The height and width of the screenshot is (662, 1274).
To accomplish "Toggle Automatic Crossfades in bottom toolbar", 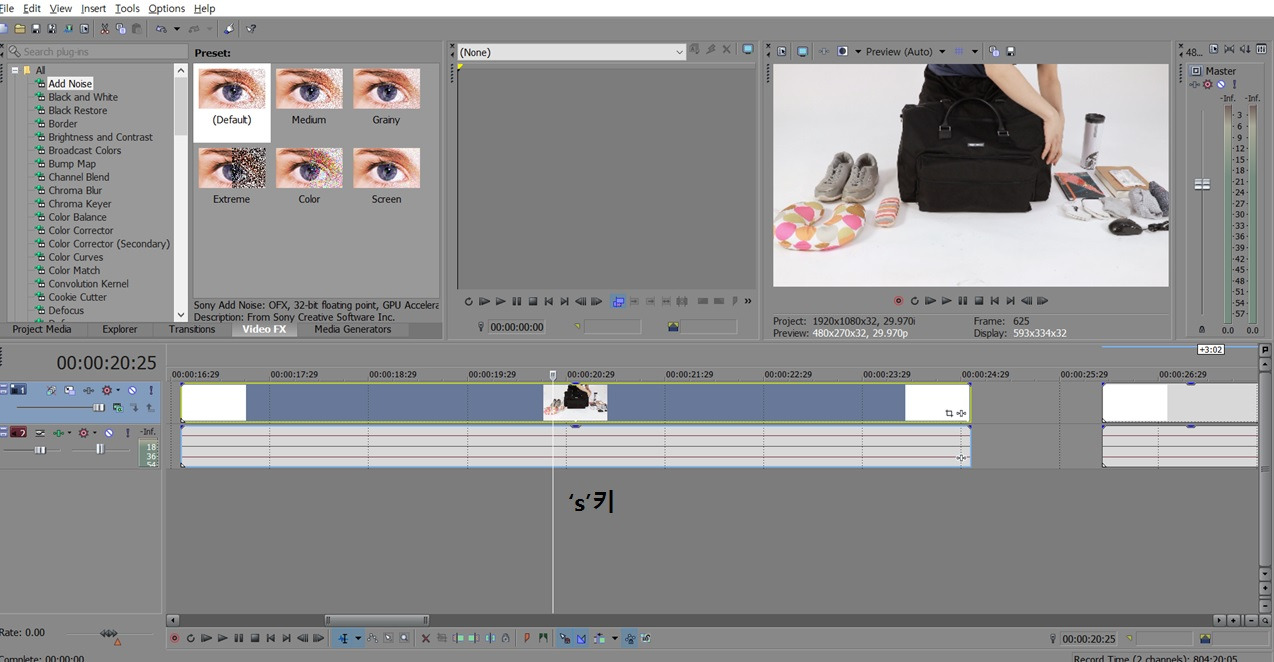I will click(x=581, y=638).
